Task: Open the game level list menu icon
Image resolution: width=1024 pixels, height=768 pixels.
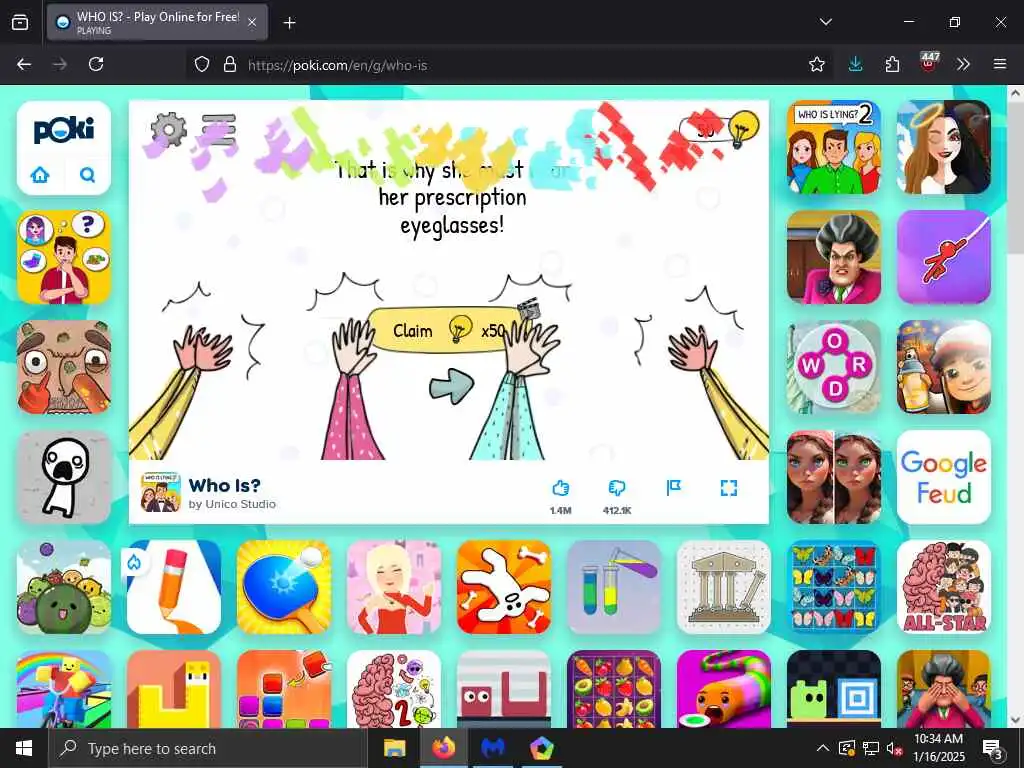Action: click(x=219, y=129)
